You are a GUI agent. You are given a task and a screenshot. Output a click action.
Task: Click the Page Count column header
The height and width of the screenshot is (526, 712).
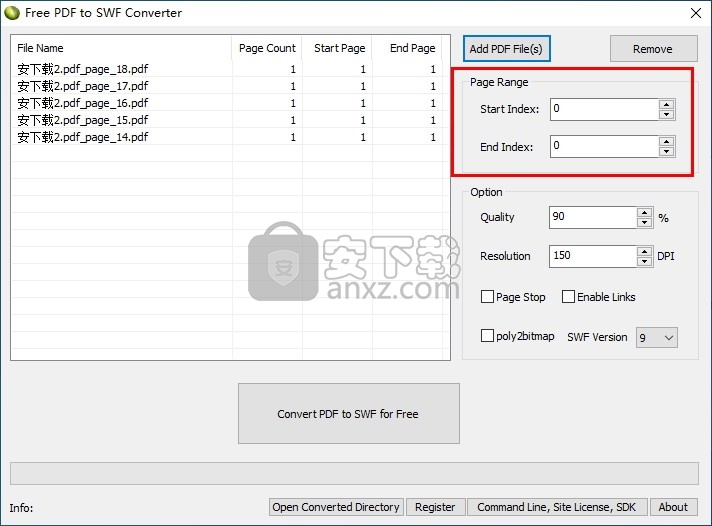coord(267,48)
